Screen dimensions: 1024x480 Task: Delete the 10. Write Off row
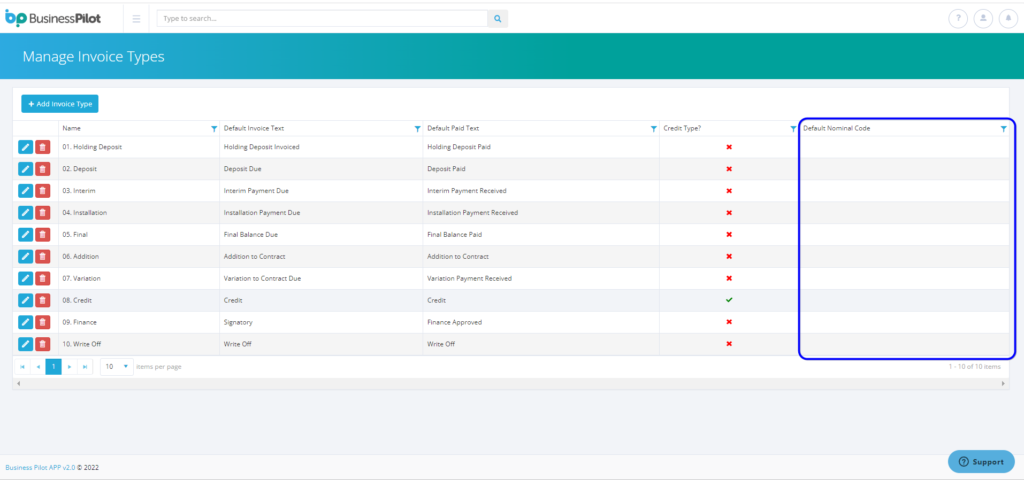pyautogui.click(x=43, y=344)
